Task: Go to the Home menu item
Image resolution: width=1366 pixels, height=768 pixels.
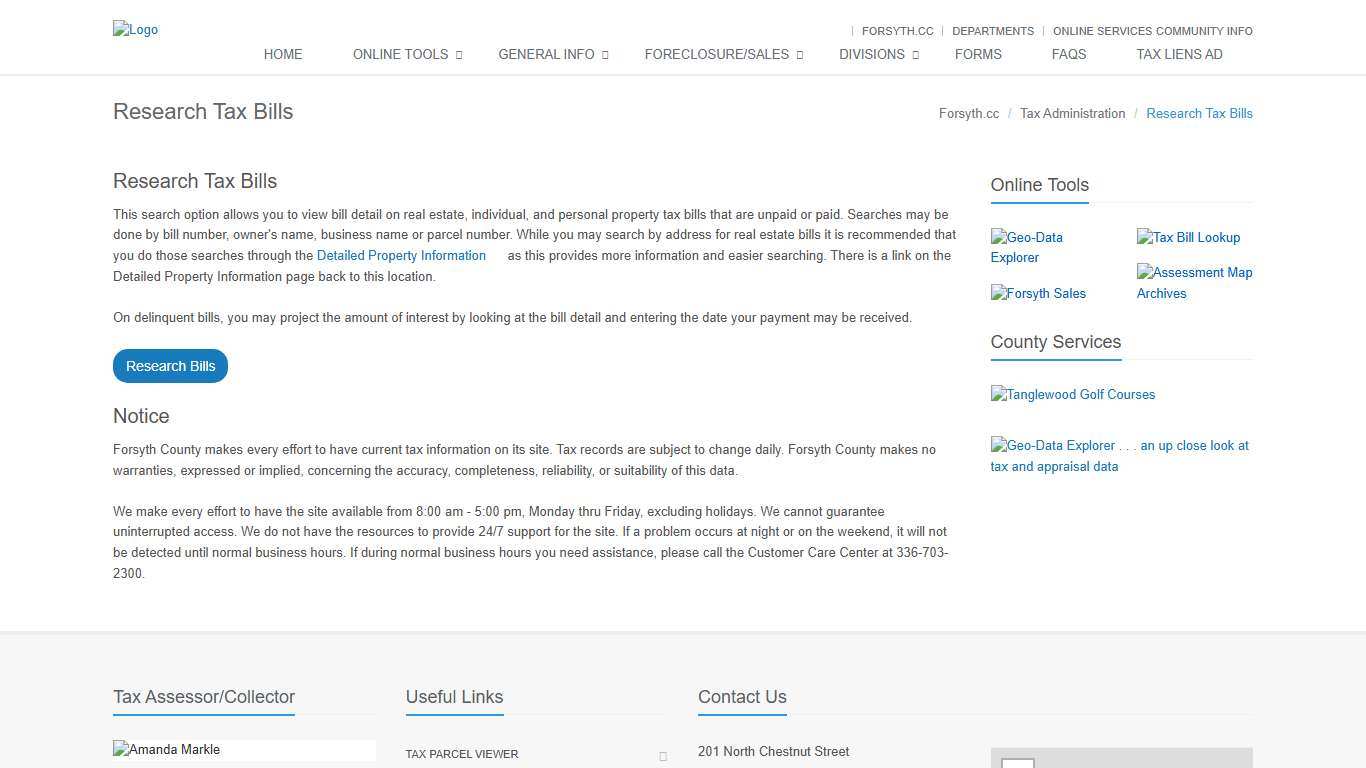Action: click(283, 55)
